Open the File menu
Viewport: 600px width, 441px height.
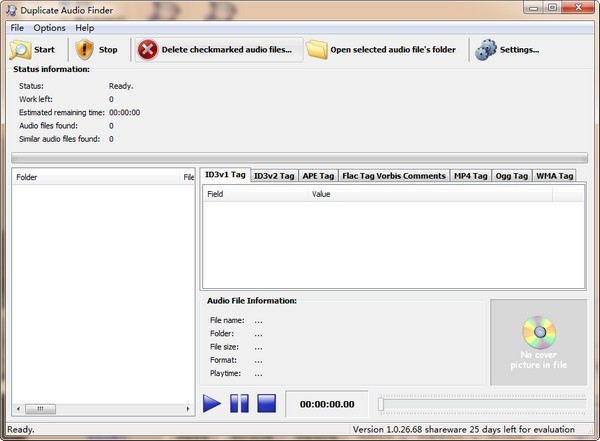coord(17,28)
